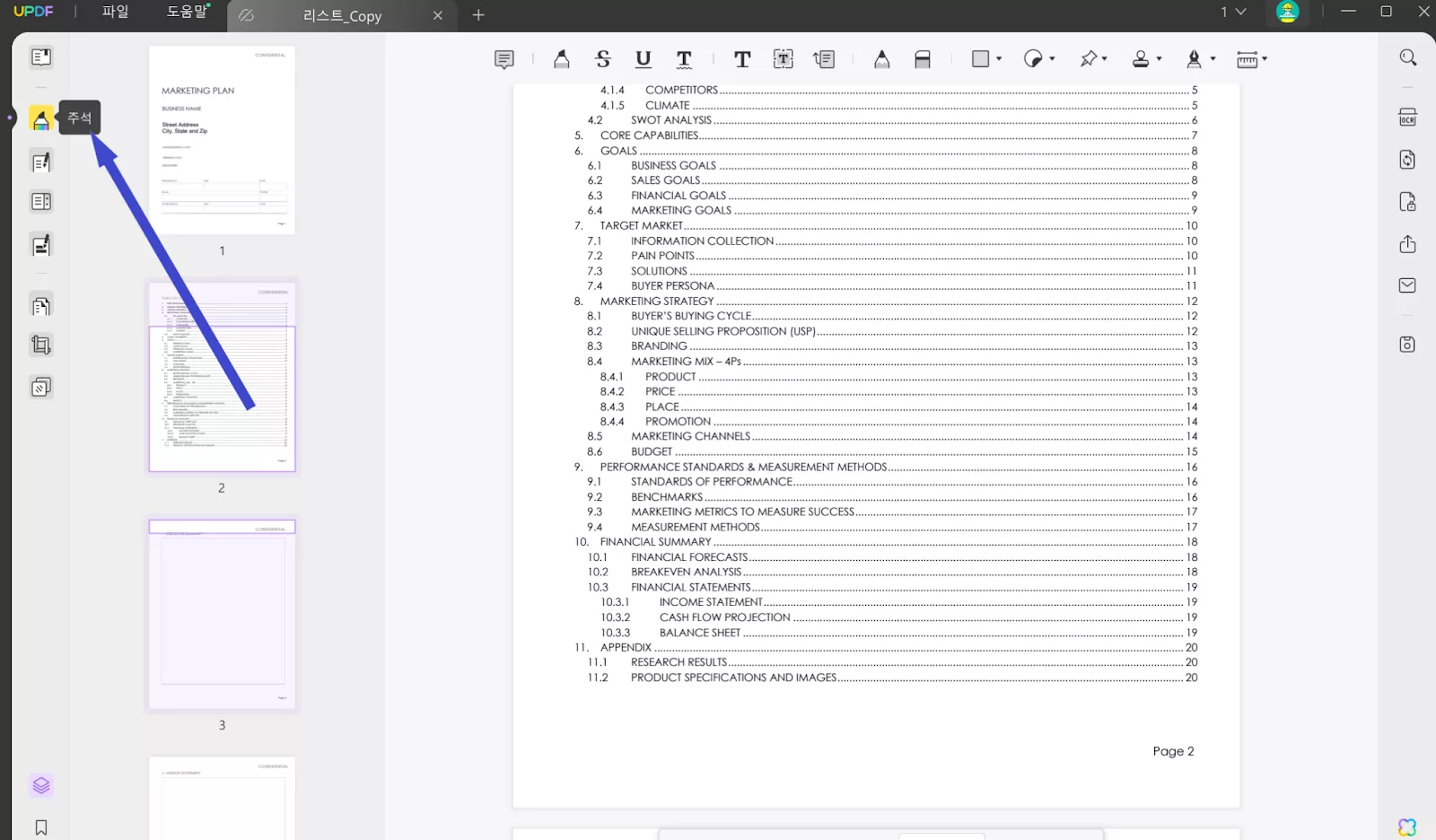Select the Sticker tool

point(1033,58)
